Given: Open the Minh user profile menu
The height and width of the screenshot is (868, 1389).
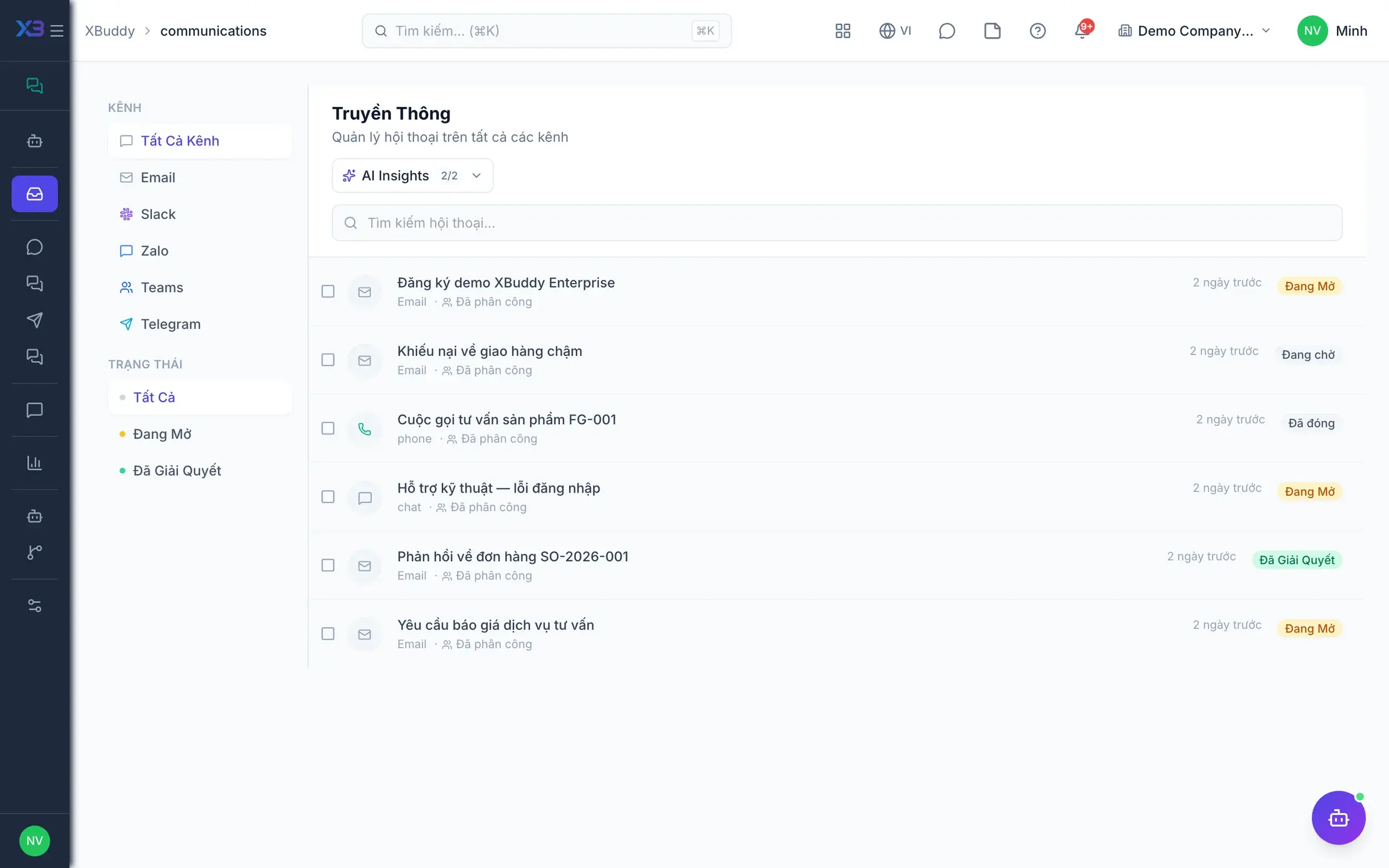Looking at the screenshot, I should click(1331, 31).
